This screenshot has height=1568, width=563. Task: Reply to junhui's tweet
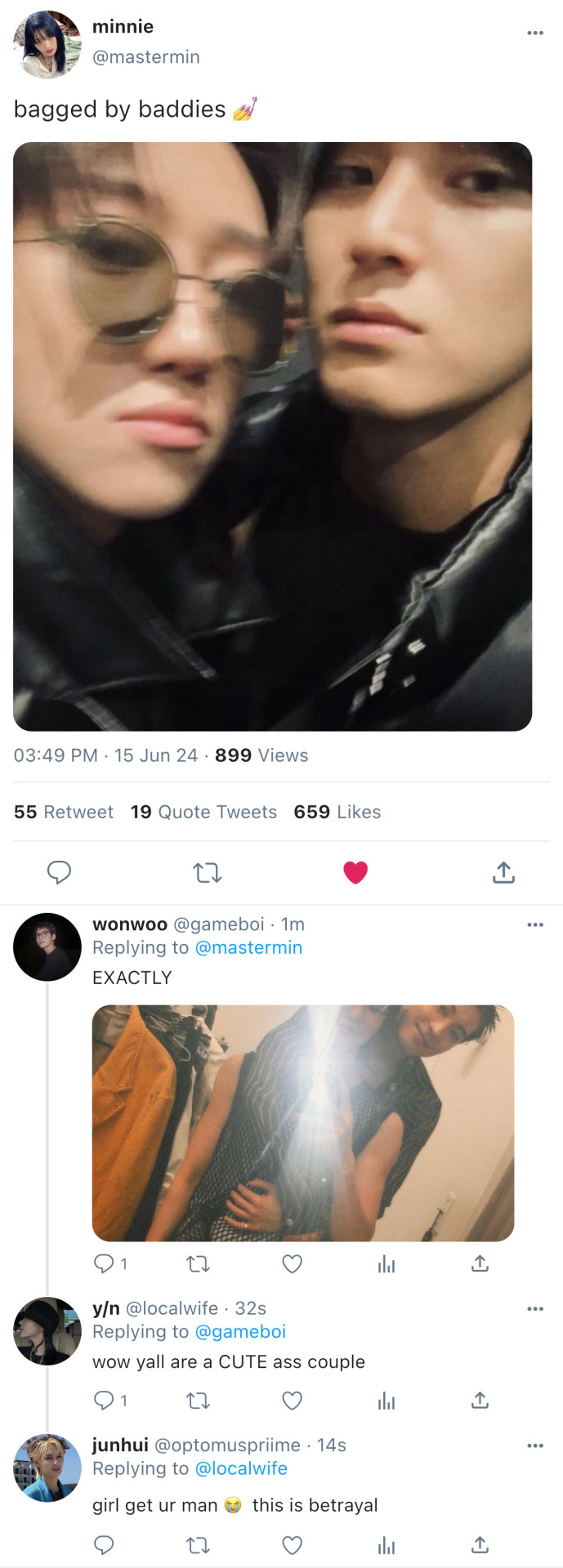coord(104,1544)
